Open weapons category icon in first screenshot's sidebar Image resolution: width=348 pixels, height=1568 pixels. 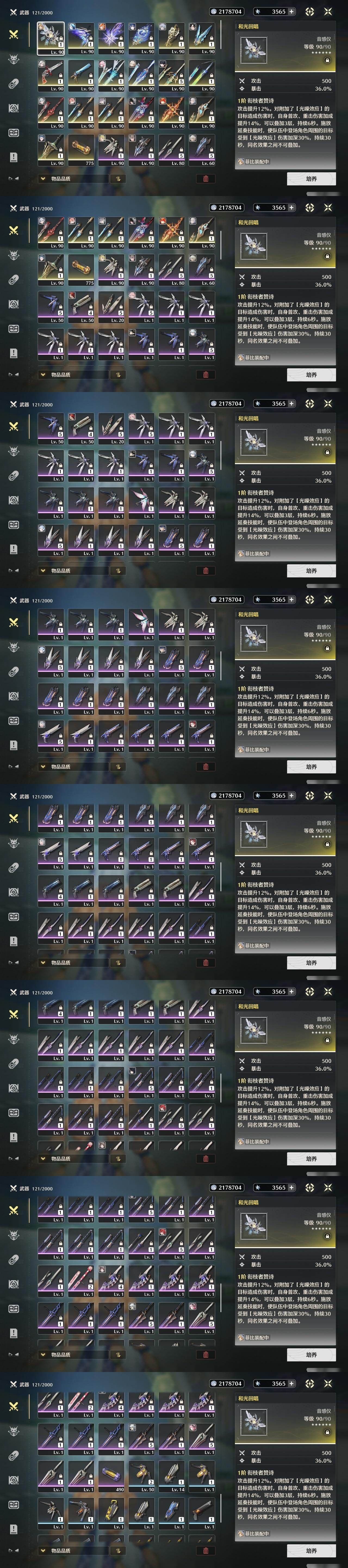pos(13,35)
